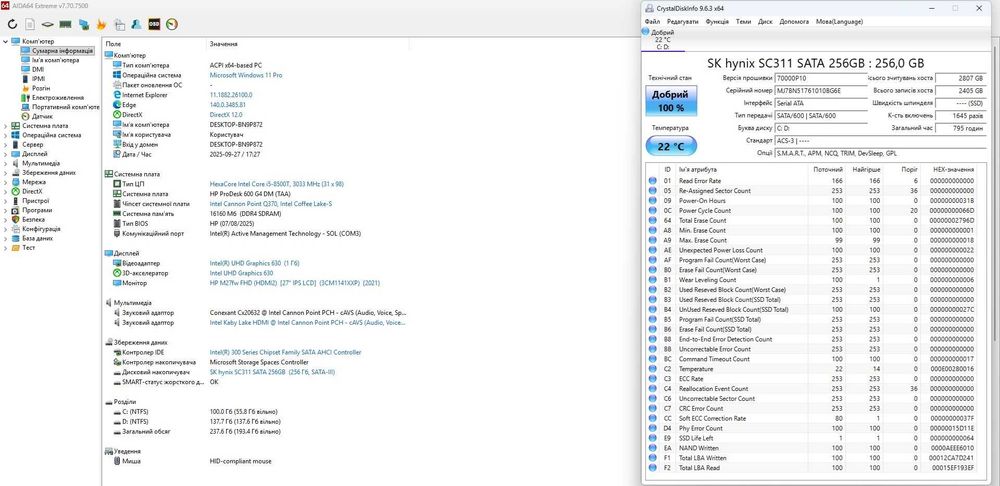
Task: Select Електроживлення in the left tree
Action: 57,98
